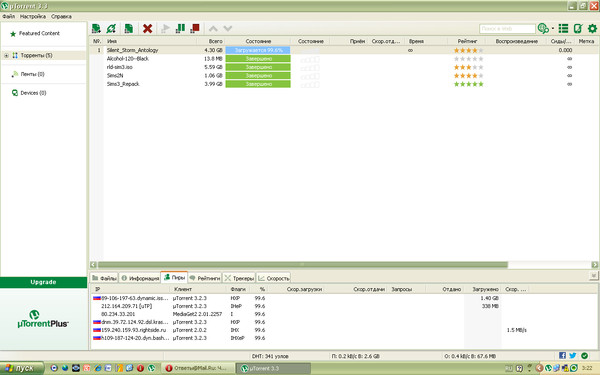
Task: Expand the Торренты (5) tree node
Action: click(6, 55)
